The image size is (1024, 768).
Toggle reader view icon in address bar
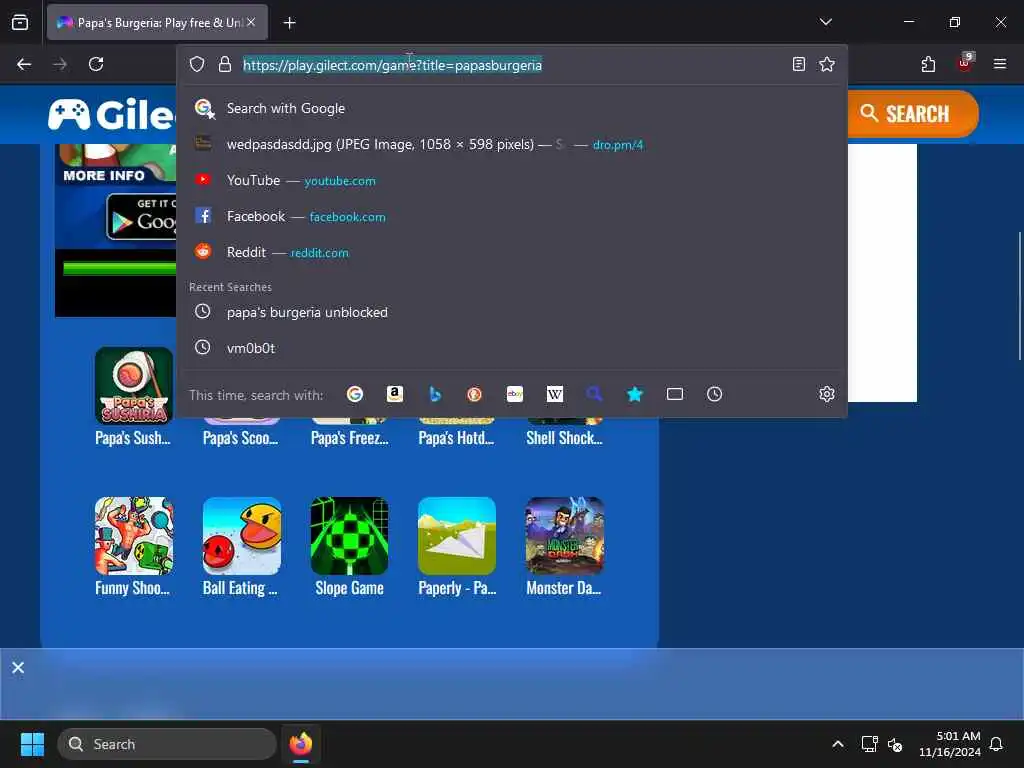pyautogui.click(x=799, y=64)
